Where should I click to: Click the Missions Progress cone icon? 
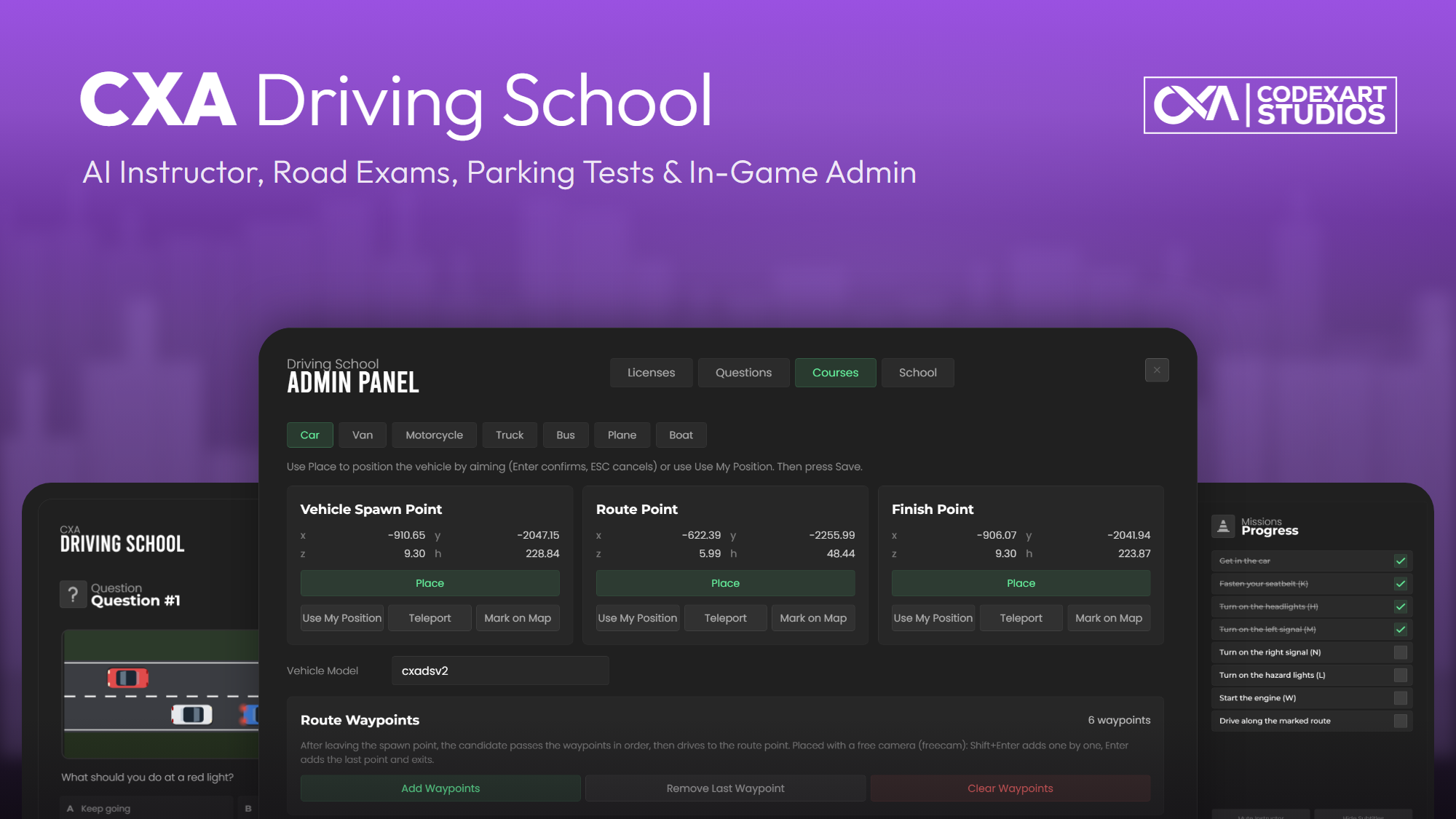pyautogui.click(x=1223, y=526)
